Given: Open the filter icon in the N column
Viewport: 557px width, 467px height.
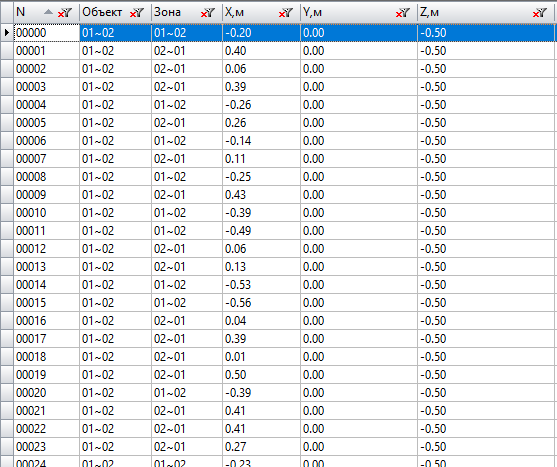Looking at the screenshot, I should click(65, 13).
